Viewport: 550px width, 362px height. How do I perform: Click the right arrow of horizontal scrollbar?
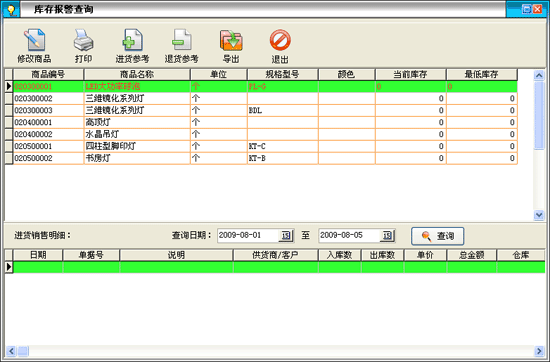539,351
